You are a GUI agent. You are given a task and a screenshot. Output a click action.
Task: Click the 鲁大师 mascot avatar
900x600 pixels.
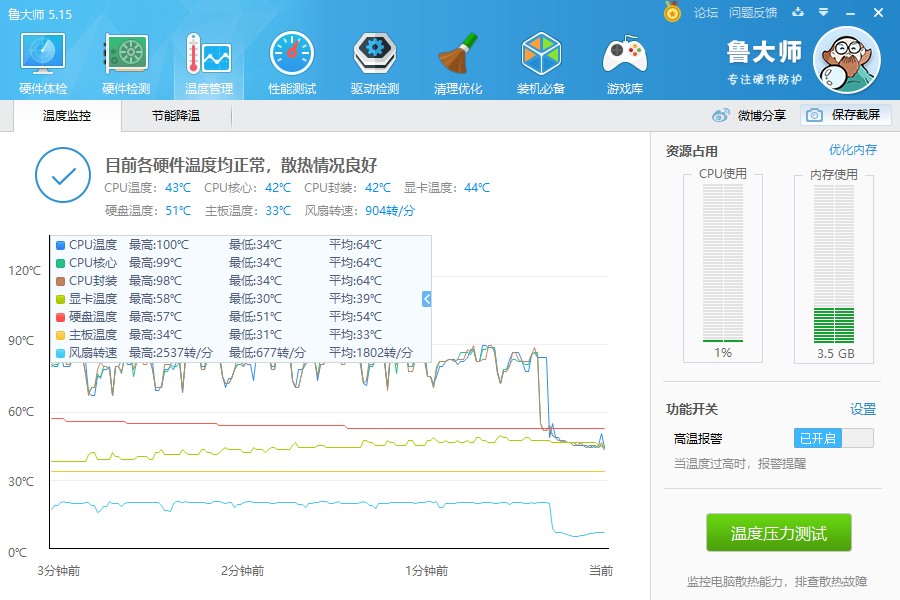(847, 60)
